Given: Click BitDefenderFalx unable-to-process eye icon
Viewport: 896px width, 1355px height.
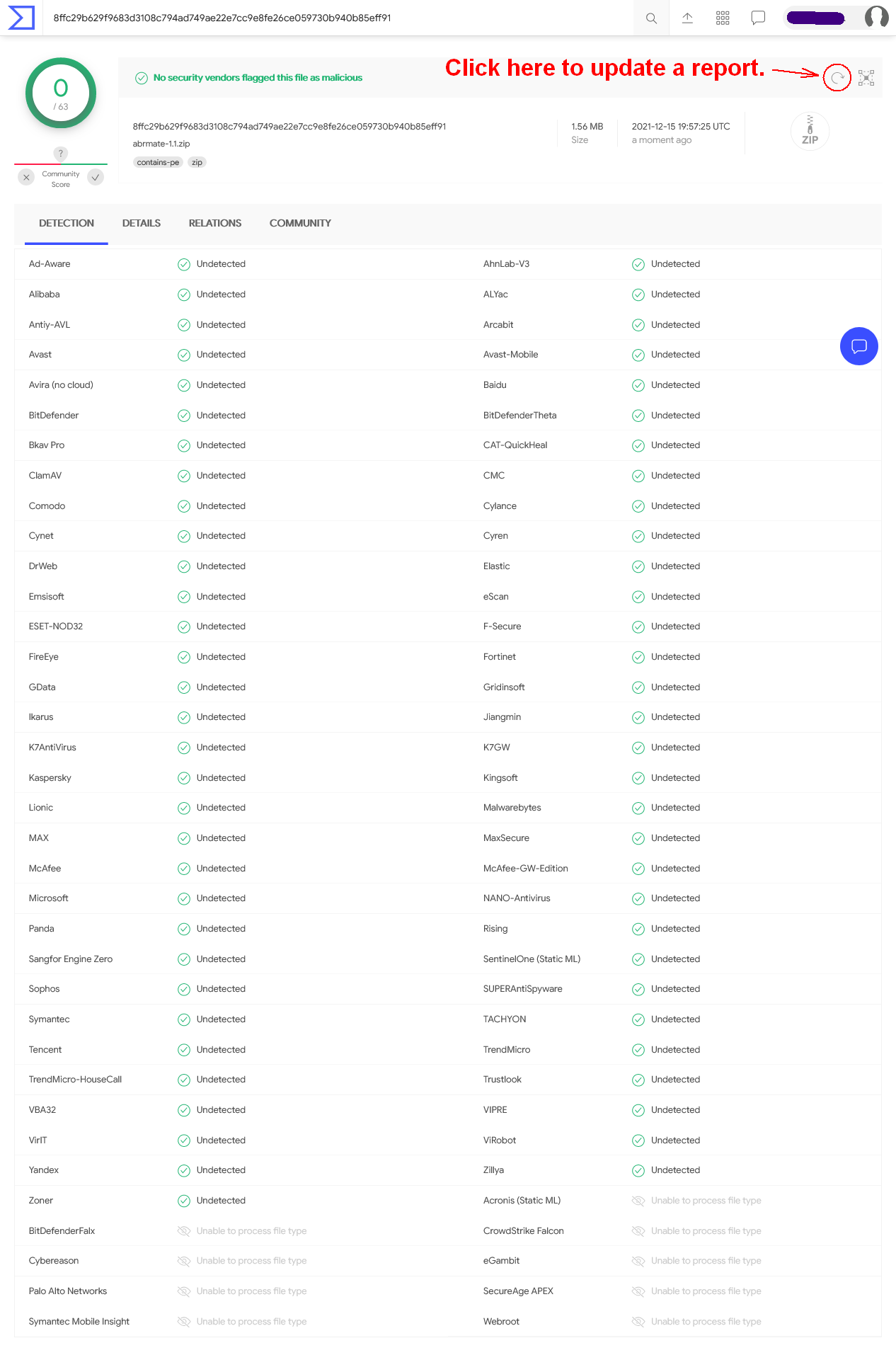Looking at the screenshot, I should click(x=184, y=1231).
